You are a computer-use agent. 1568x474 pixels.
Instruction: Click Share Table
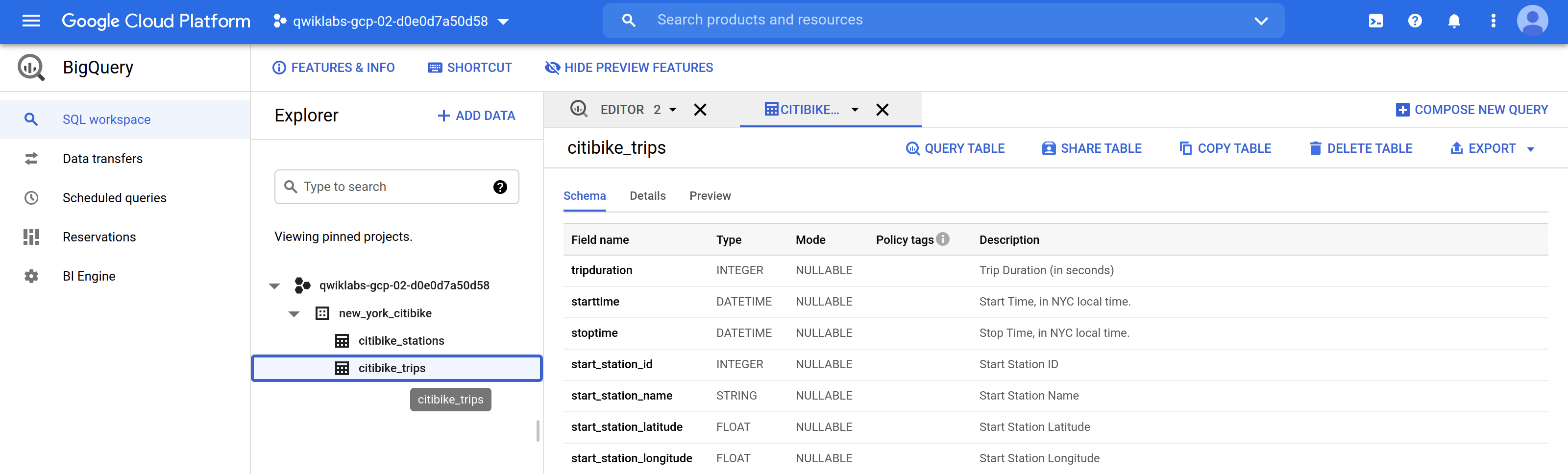point(1091,148)
